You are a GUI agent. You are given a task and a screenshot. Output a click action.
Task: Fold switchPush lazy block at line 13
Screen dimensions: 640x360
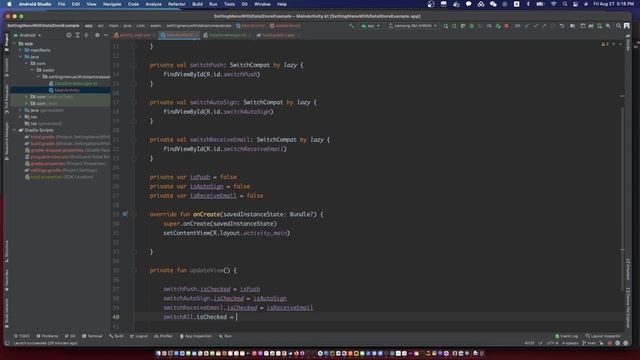point(134,65)
